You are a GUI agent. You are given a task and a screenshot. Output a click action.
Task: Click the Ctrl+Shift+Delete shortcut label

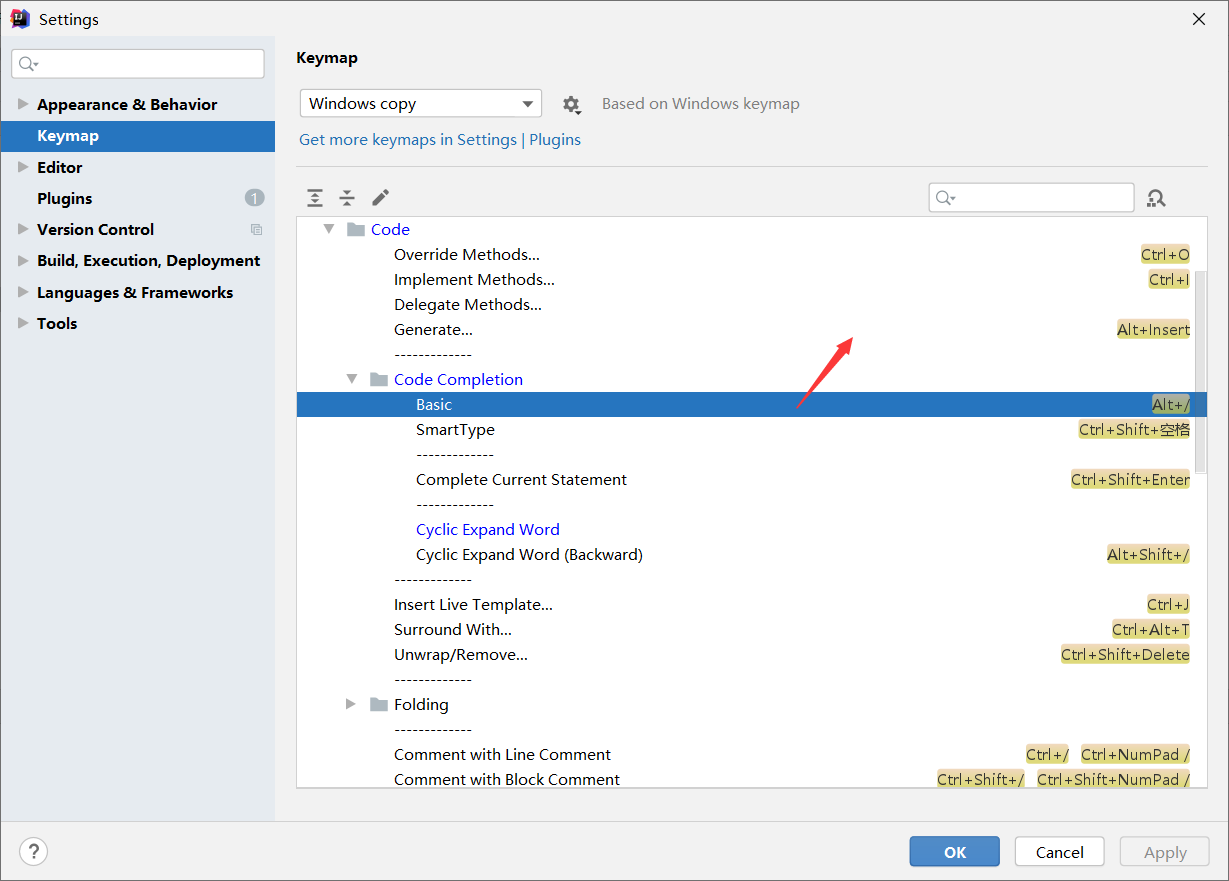[x=1125, y=654]
